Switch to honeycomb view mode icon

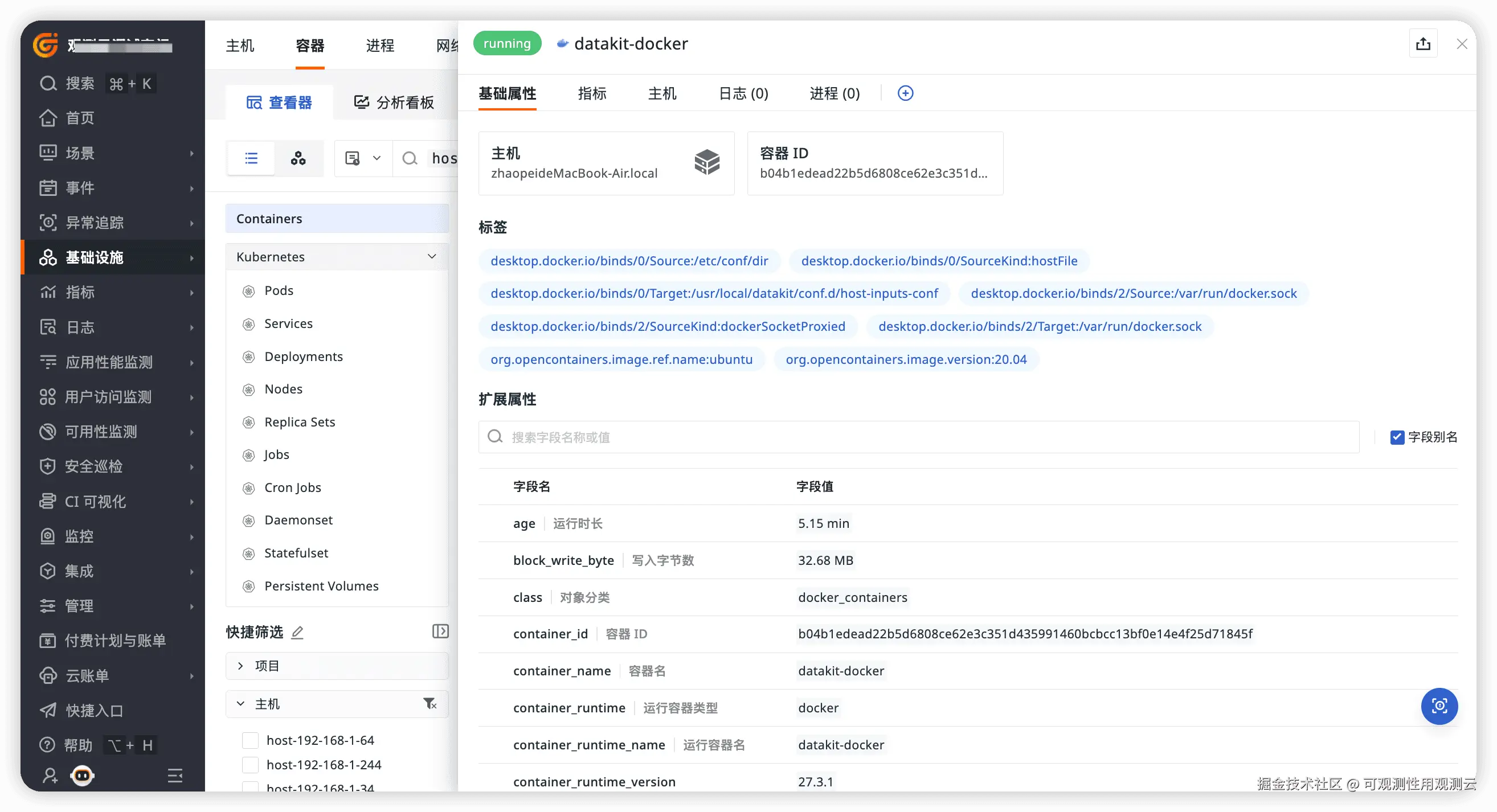coord(298,158)
